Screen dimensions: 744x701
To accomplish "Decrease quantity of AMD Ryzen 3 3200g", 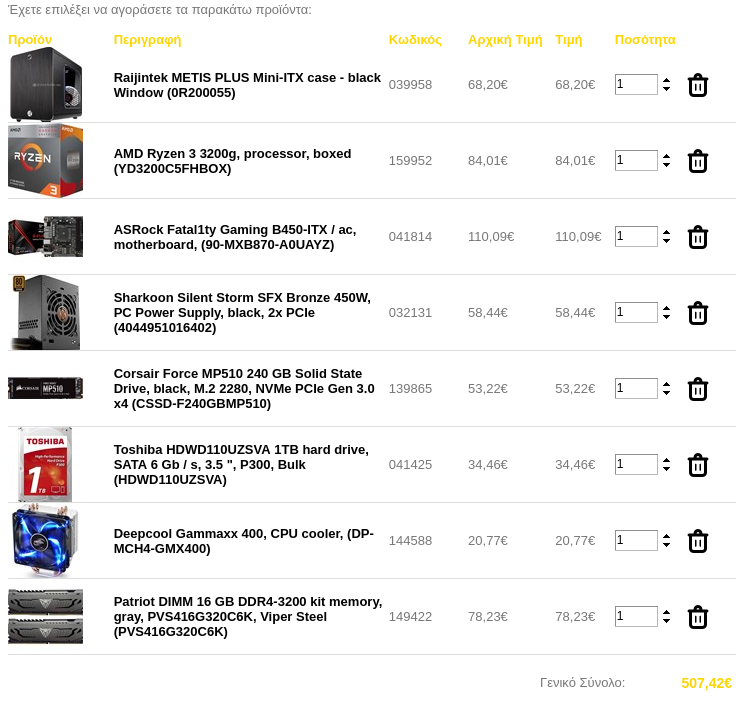I will click(x=666, y=165).
